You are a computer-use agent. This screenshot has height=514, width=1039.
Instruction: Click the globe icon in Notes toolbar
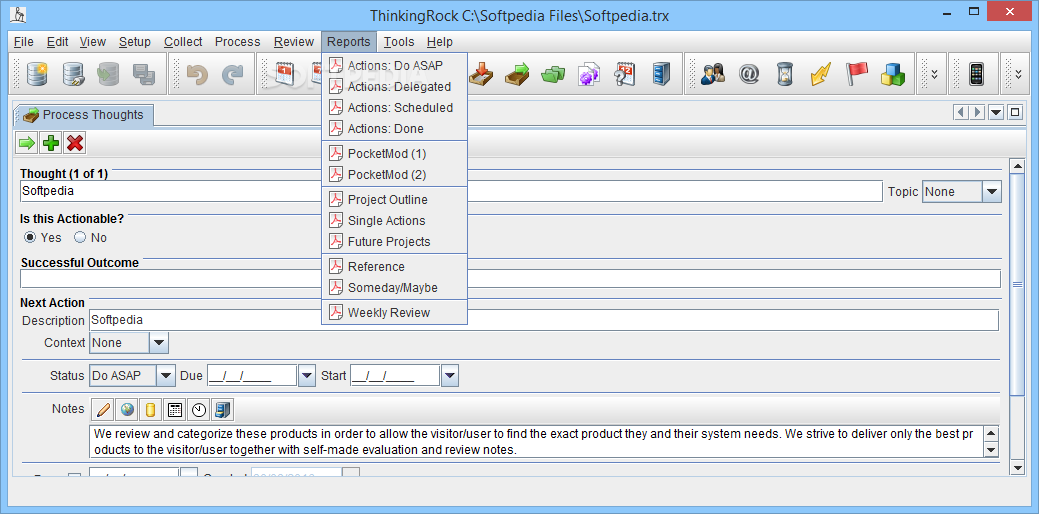(127, 410)
